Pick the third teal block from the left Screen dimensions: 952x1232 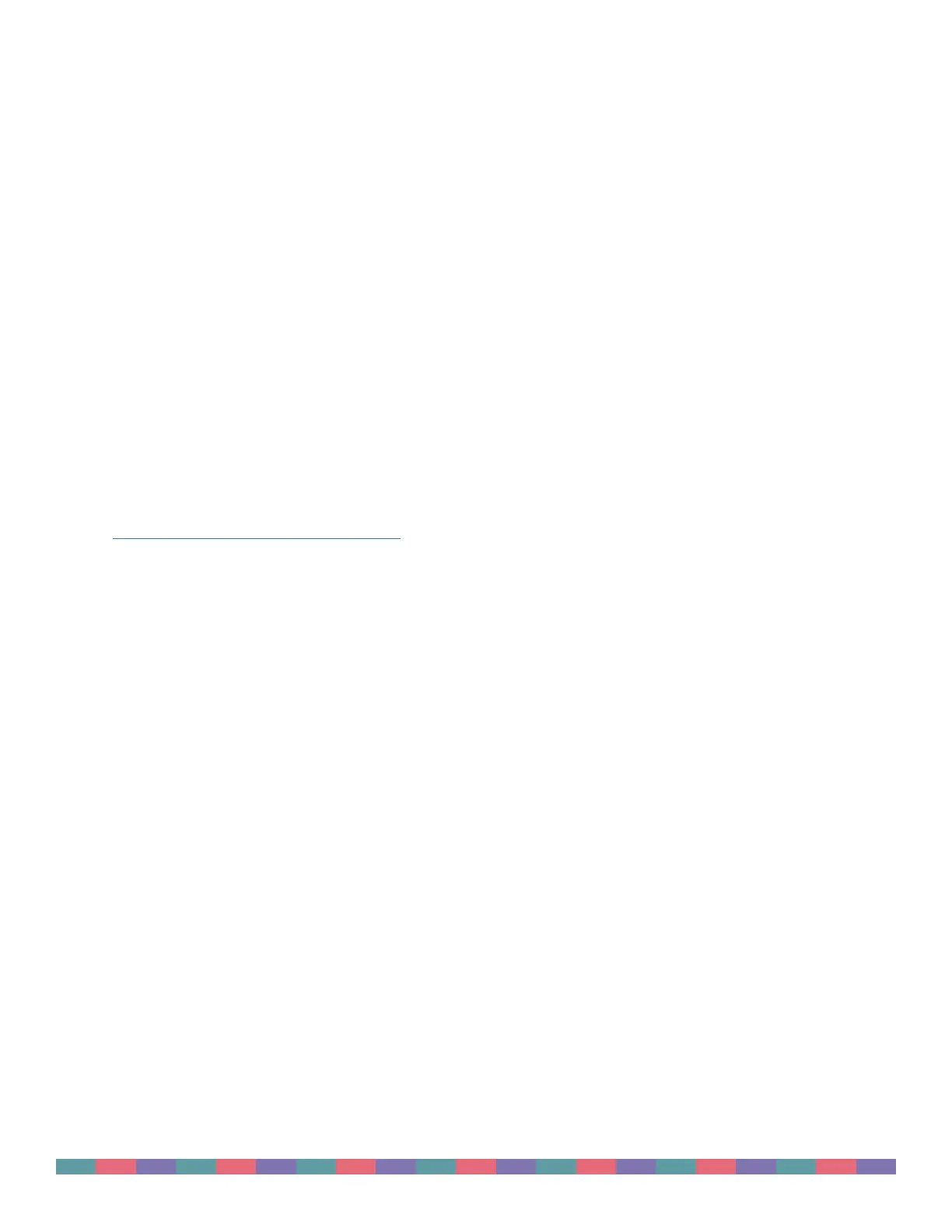316,1166
